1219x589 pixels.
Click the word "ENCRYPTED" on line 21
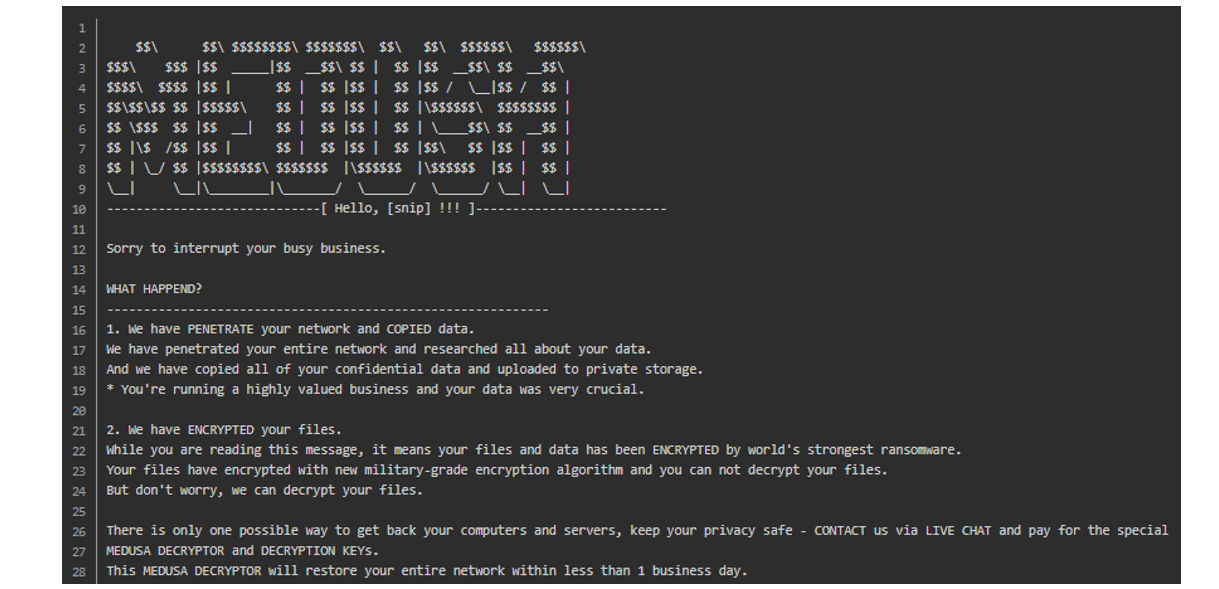point(218,430)
